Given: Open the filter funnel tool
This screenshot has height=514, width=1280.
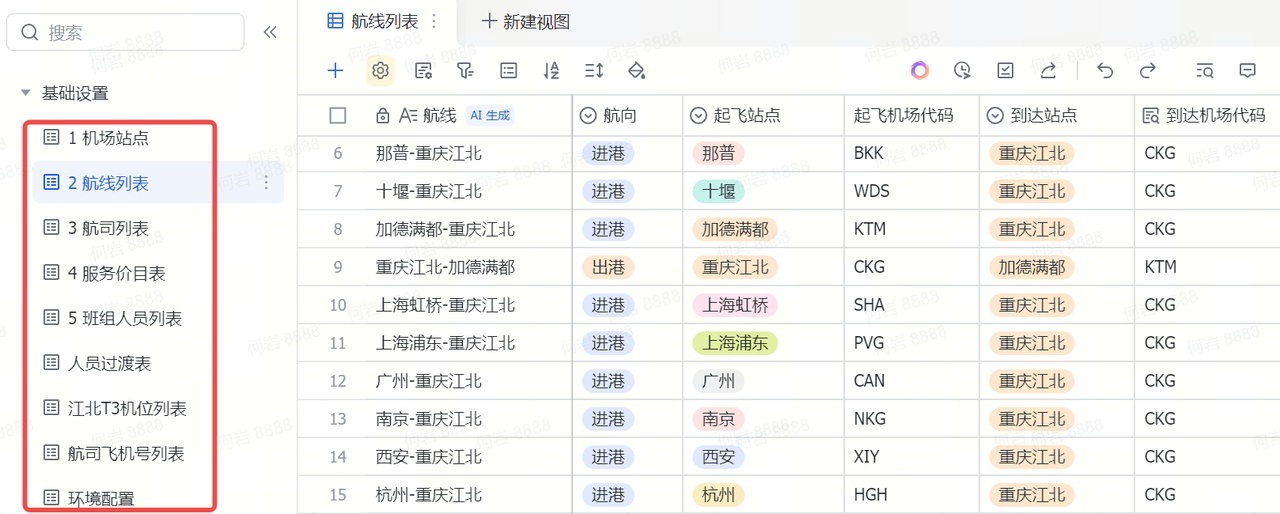Looking at the screenshot, I should [x=465, y=70].
